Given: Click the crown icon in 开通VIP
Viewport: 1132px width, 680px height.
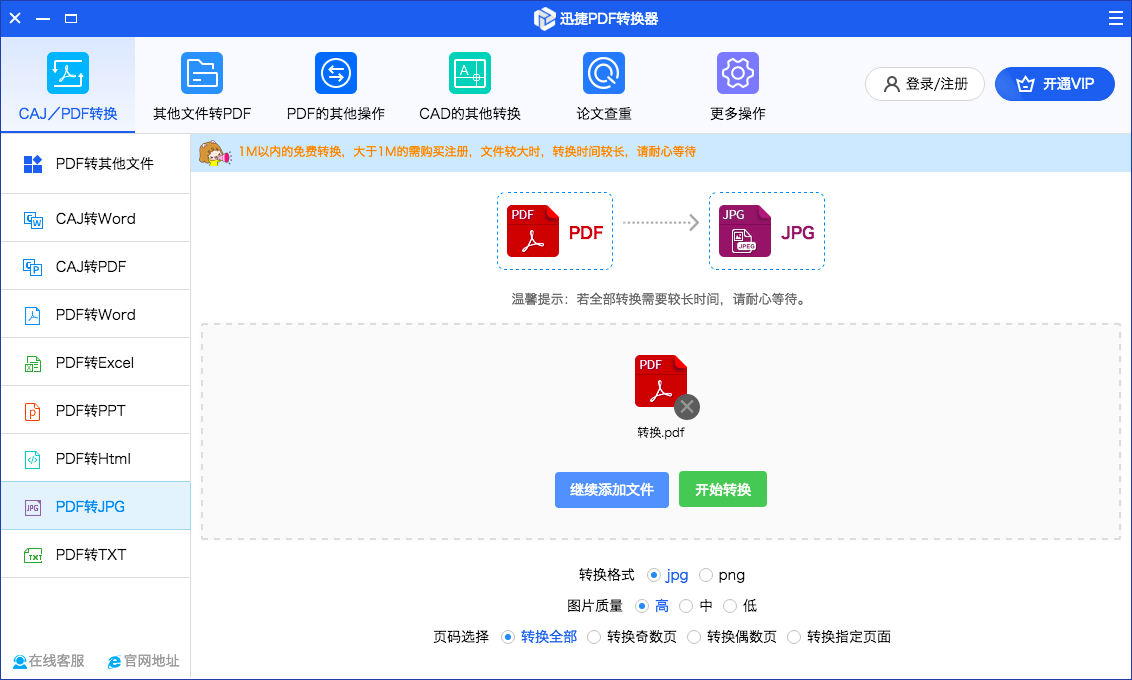Looking at the screenshot, I should point(1025,84).
